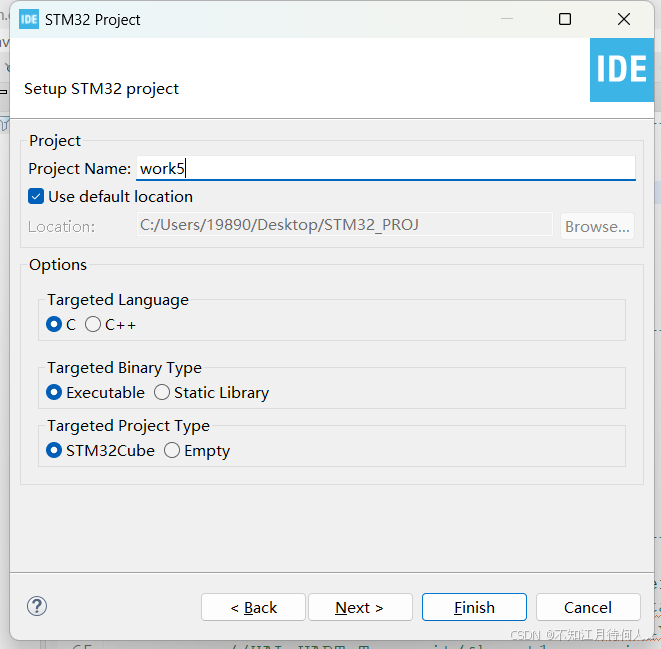Select Empty project type
The image size is (661, 649).
click(x=172, y=451)
